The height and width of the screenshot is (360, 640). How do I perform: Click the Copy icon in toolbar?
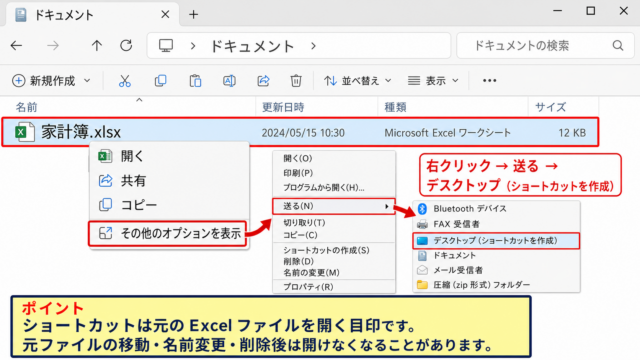click(x=160, y=81)
